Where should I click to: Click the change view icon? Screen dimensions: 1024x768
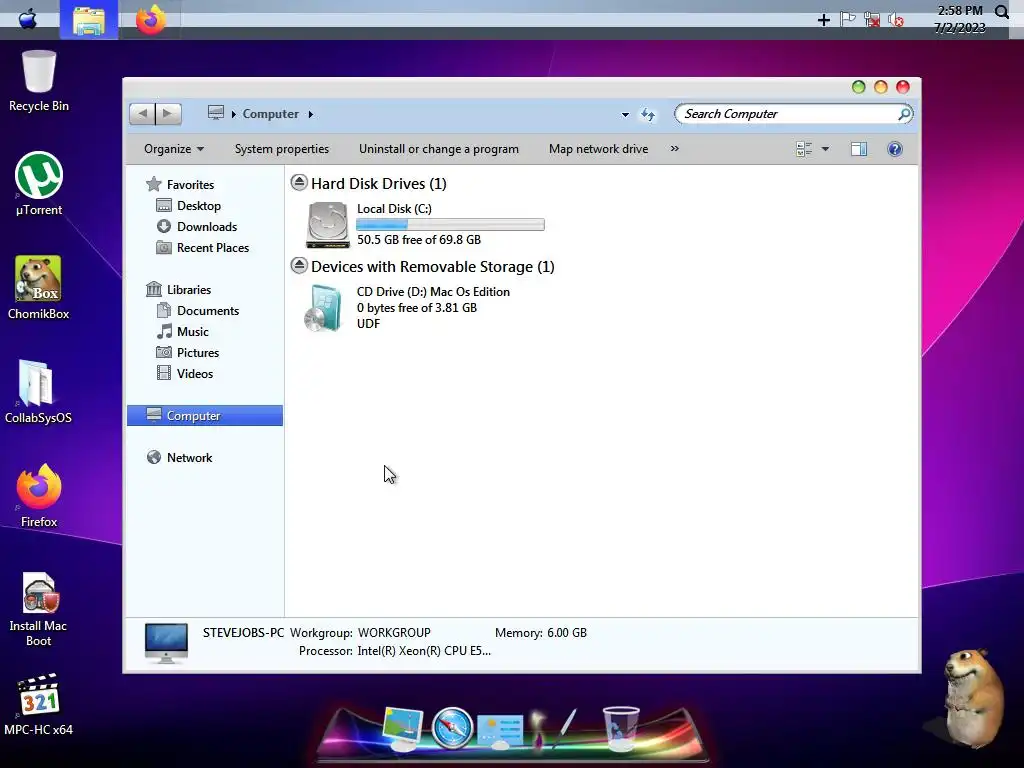(x=804, y=149)
